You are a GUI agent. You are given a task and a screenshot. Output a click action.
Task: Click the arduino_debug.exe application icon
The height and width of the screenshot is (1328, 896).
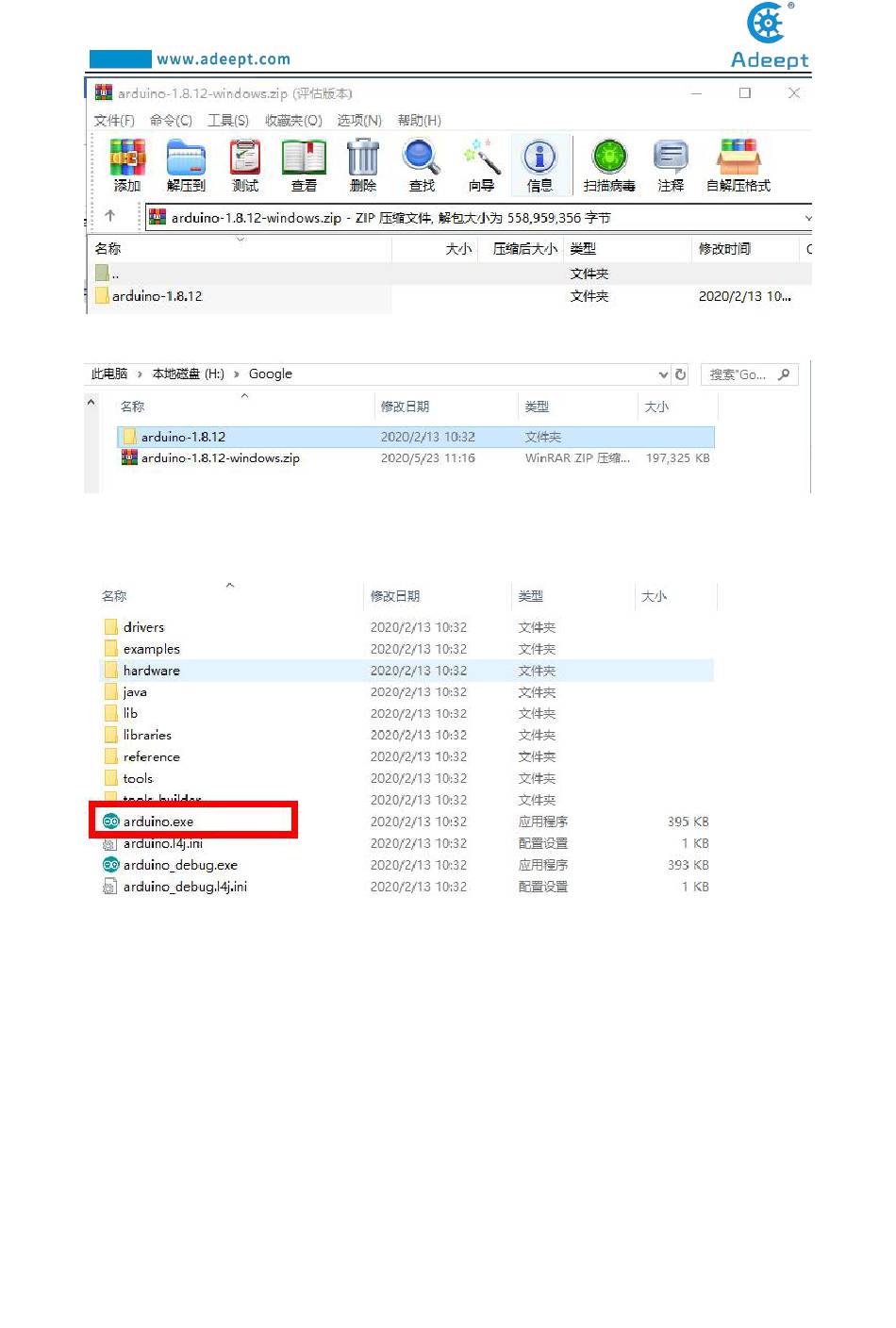[x=110, y=865]
